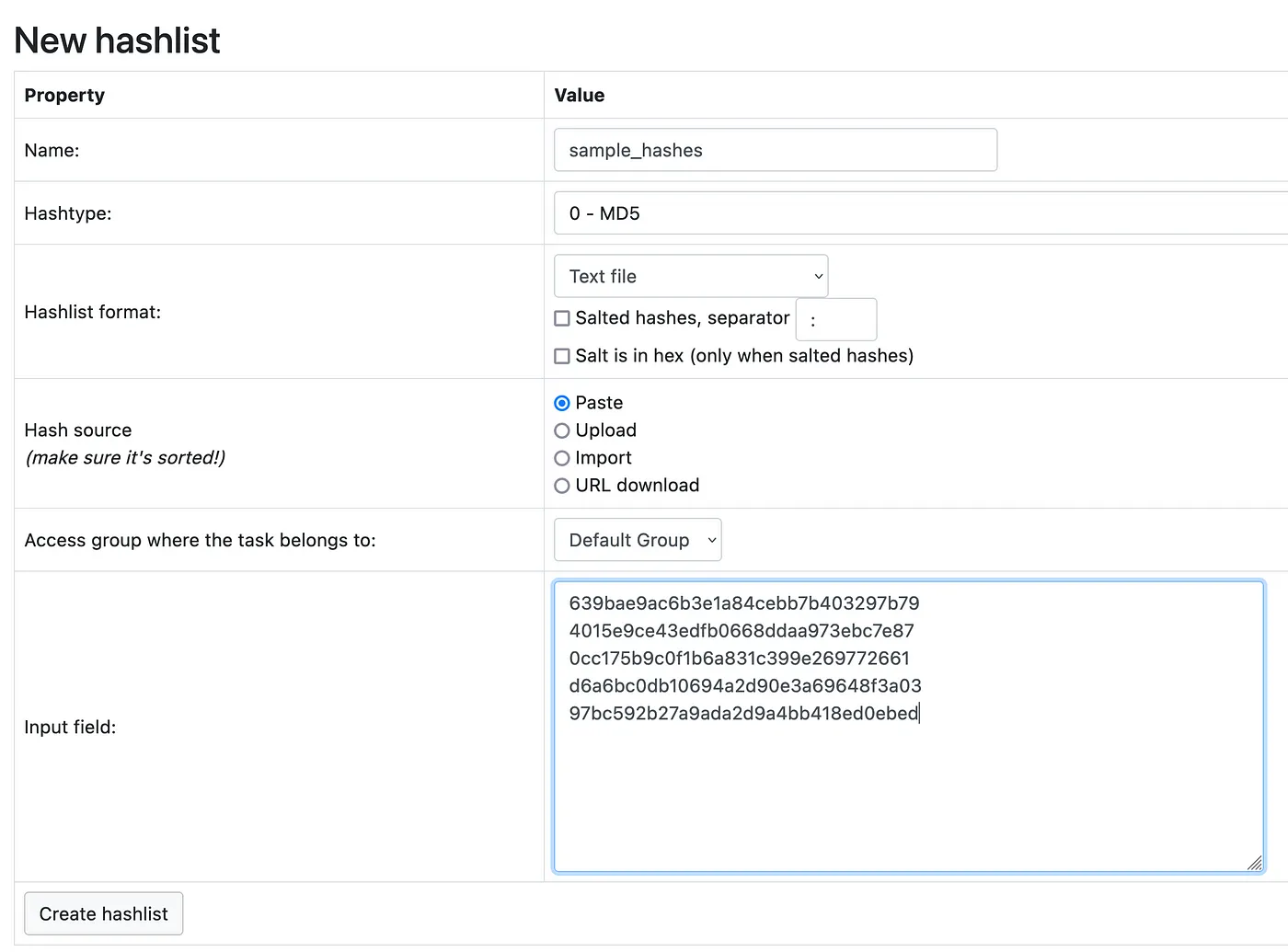This screenshot has width=1288, height=952.
Task: Click the Create hashlist button
Action: (x=104, y=913)
